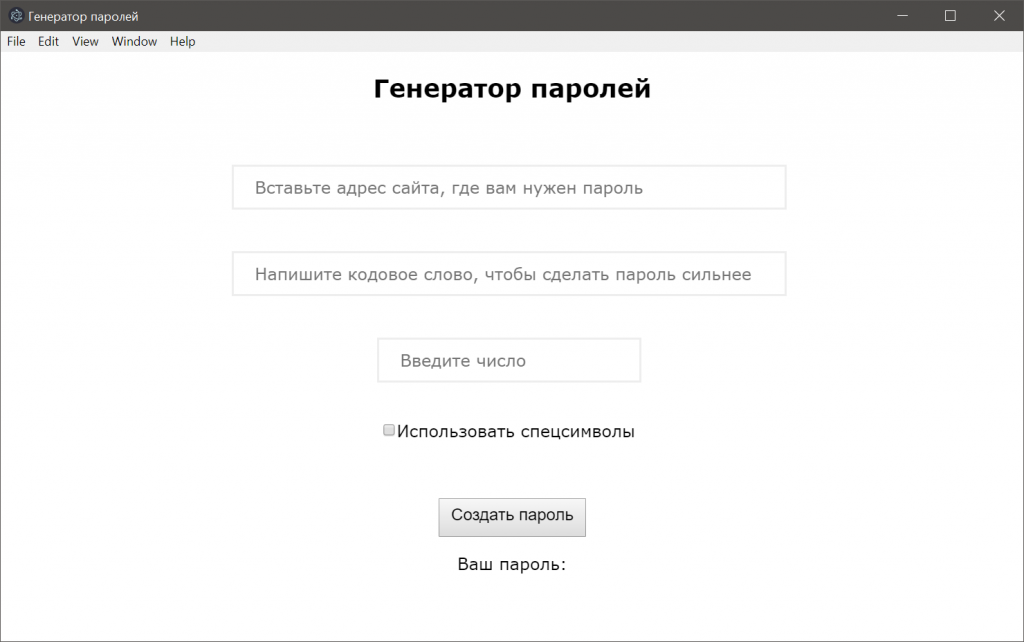This screenshot has height=642, width=1024.
Task: Open the Help menu
Action: click(182, 42)
